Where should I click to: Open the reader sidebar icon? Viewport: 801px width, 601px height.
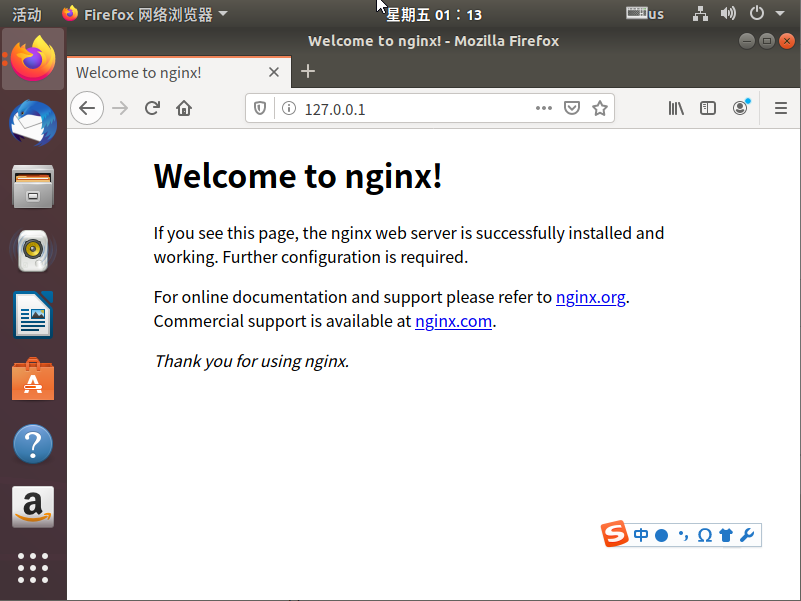click(708, 108)
